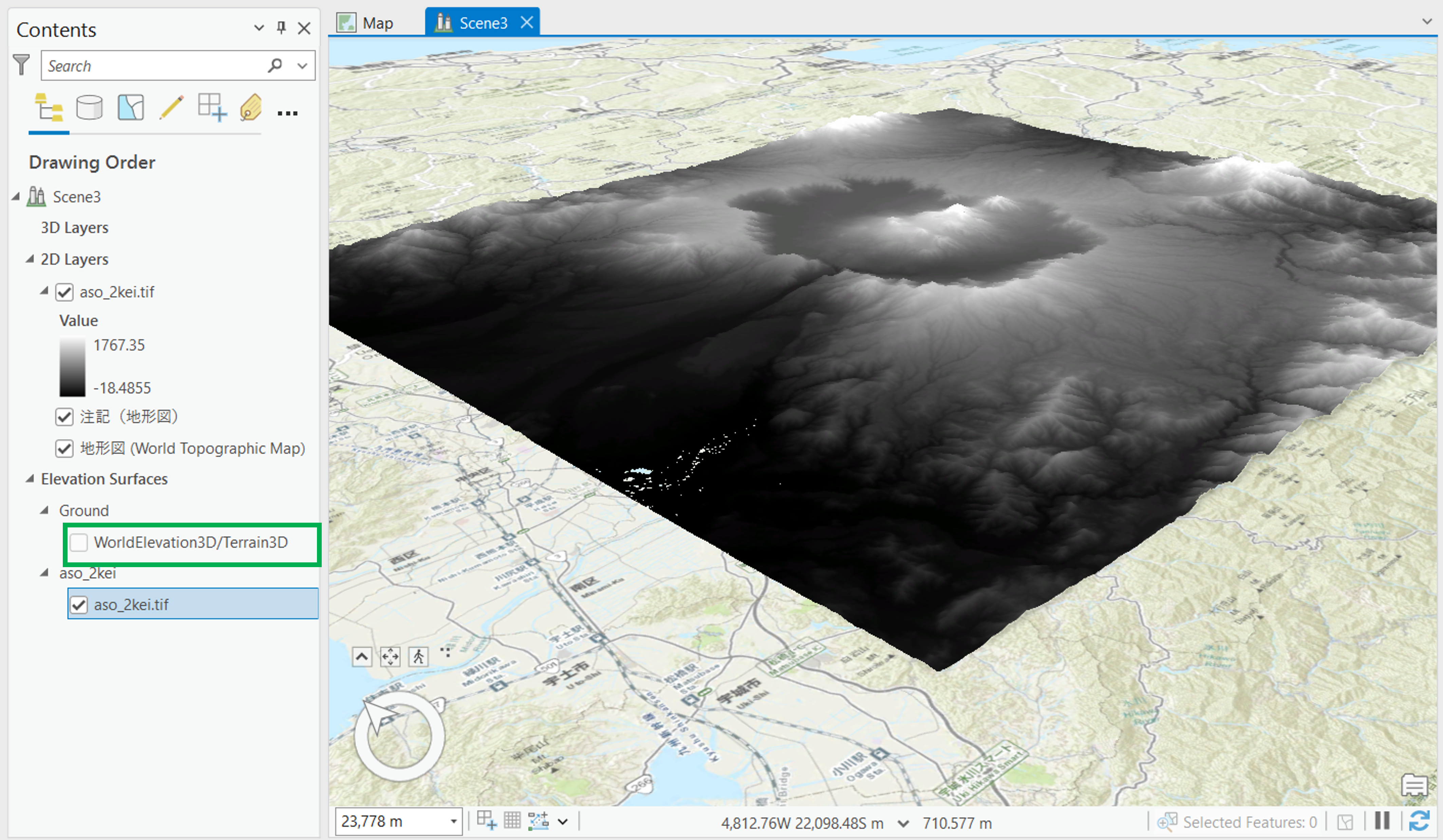Image resolution: width=1443 pixels, height=840 pixels.
Task: Open the view tabs overflow chevron
Action: tap(1426, 21)
